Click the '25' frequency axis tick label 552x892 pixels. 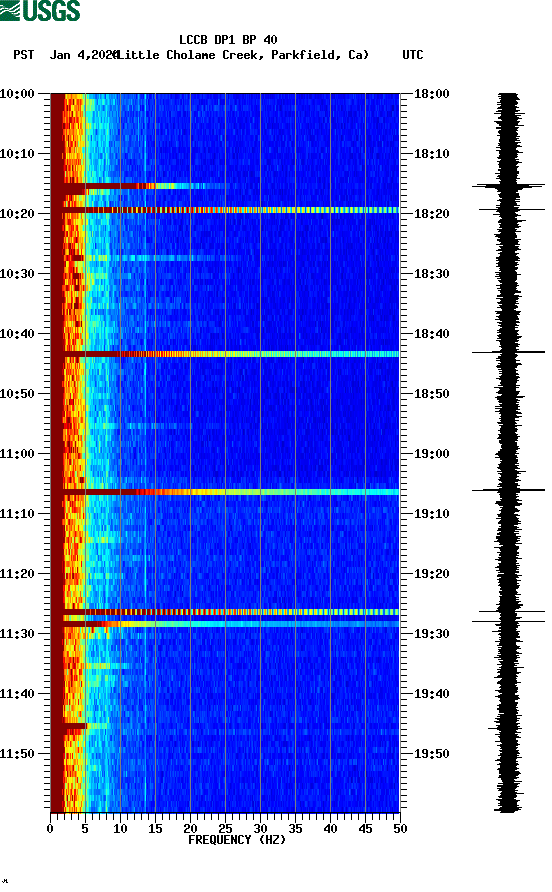[x=225, y=829]
